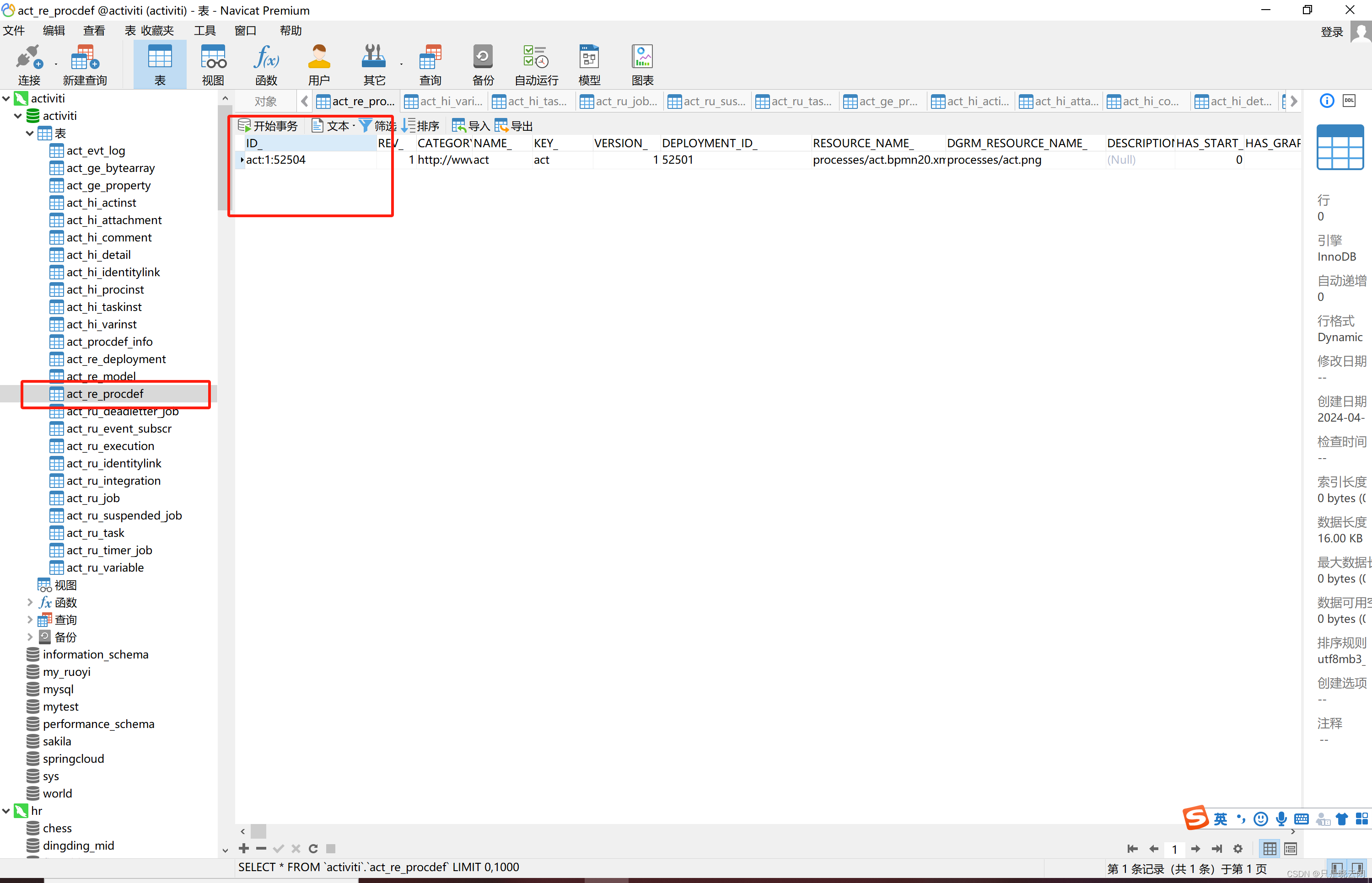Switch to the act_hi_vari... tab
The height and width of the screenshot is (883, 1372).
444,102
